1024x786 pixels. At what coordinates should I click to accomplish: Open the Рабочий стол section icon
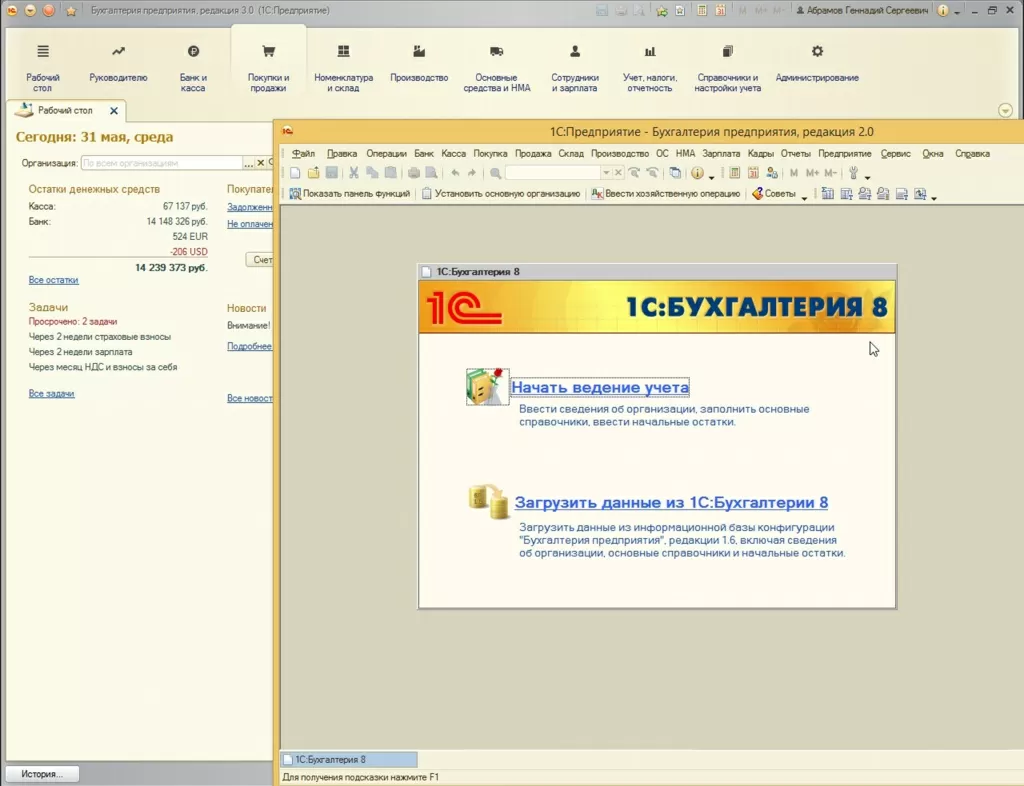click(x=42, y=52)
